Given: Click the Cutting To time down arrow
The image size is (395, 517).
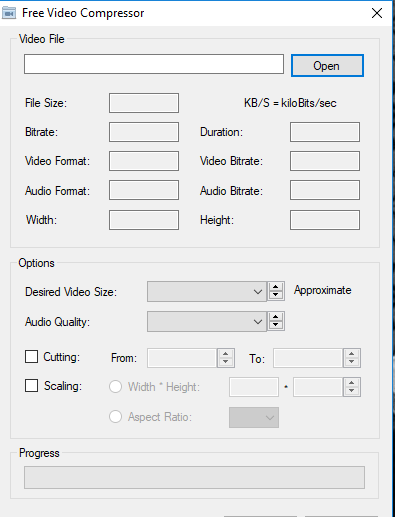Looking at the screenshot, I should (x=352, y=362).
